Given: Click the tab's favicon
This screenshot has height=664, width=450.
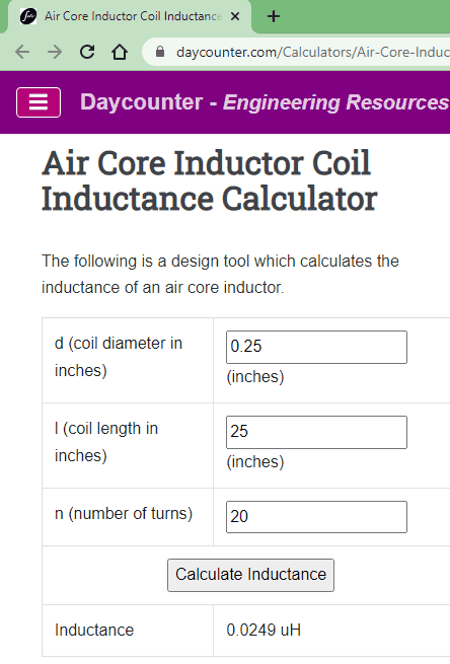Looking at the screenshot, I should click(x=28, y=17).
